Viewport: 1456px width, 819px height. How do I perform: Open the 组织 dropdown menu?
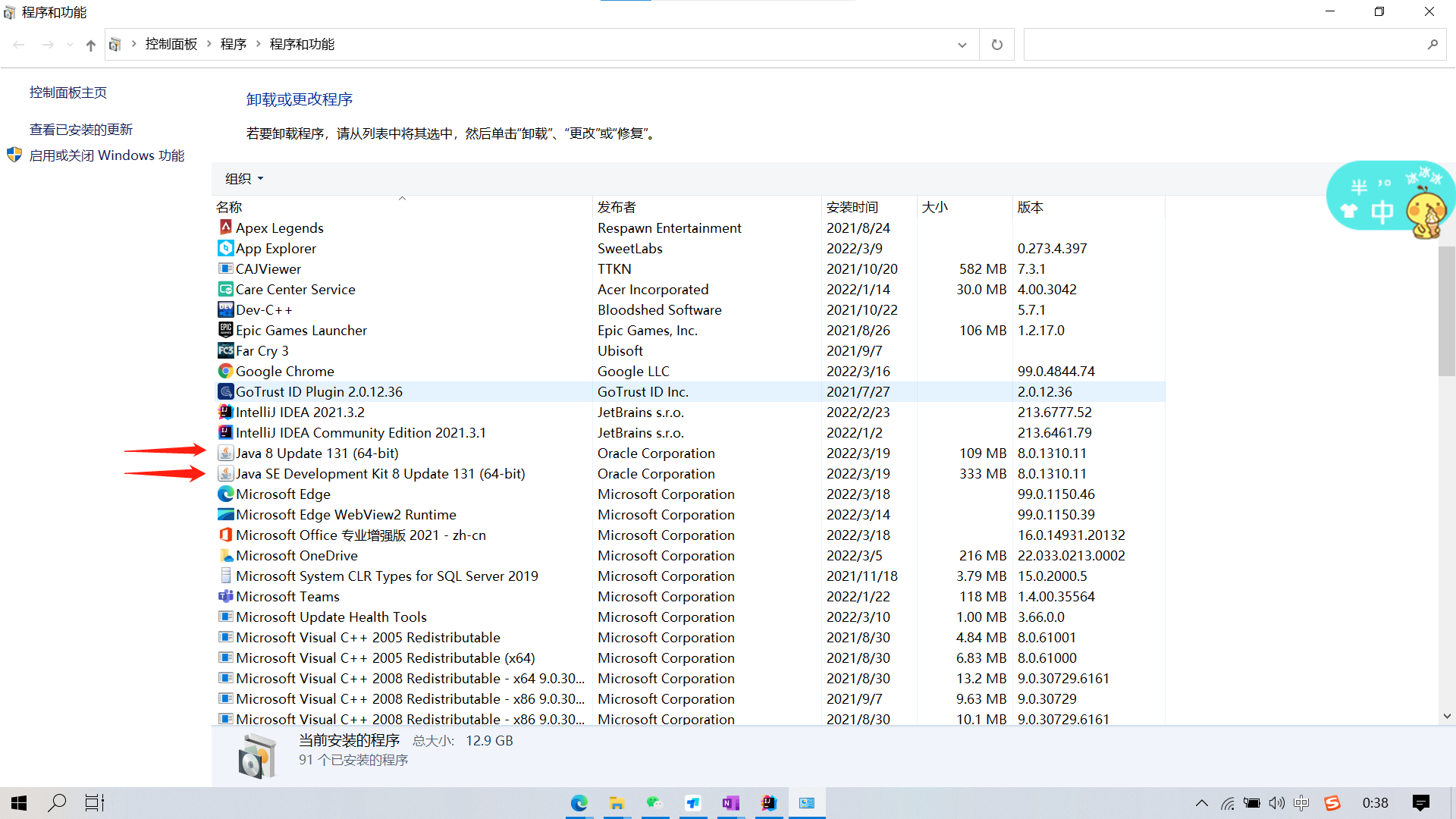pos(244,178)
